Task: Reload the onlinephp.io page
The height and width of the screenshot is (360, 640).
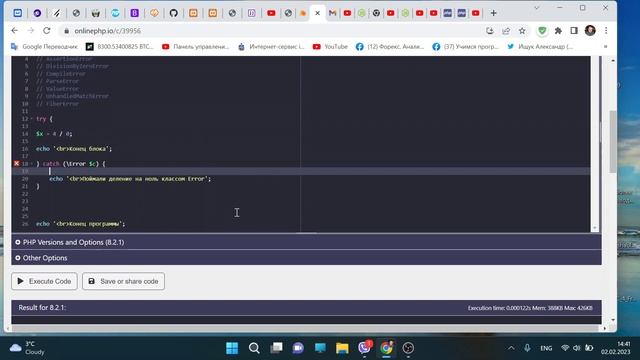Action: [x=47, y=31]
